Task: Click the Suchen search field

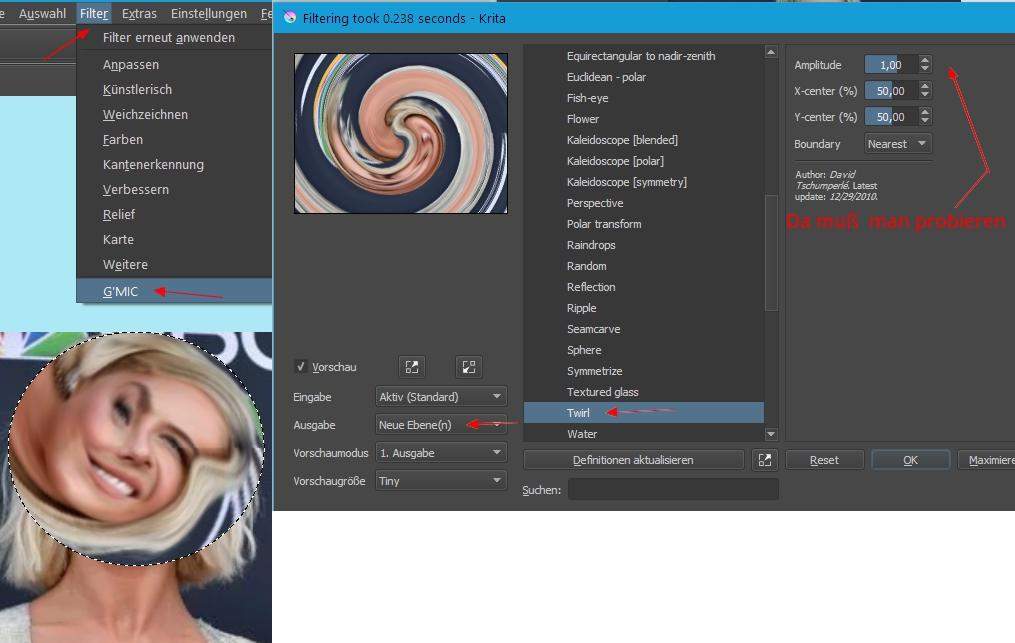Action: 674,489
